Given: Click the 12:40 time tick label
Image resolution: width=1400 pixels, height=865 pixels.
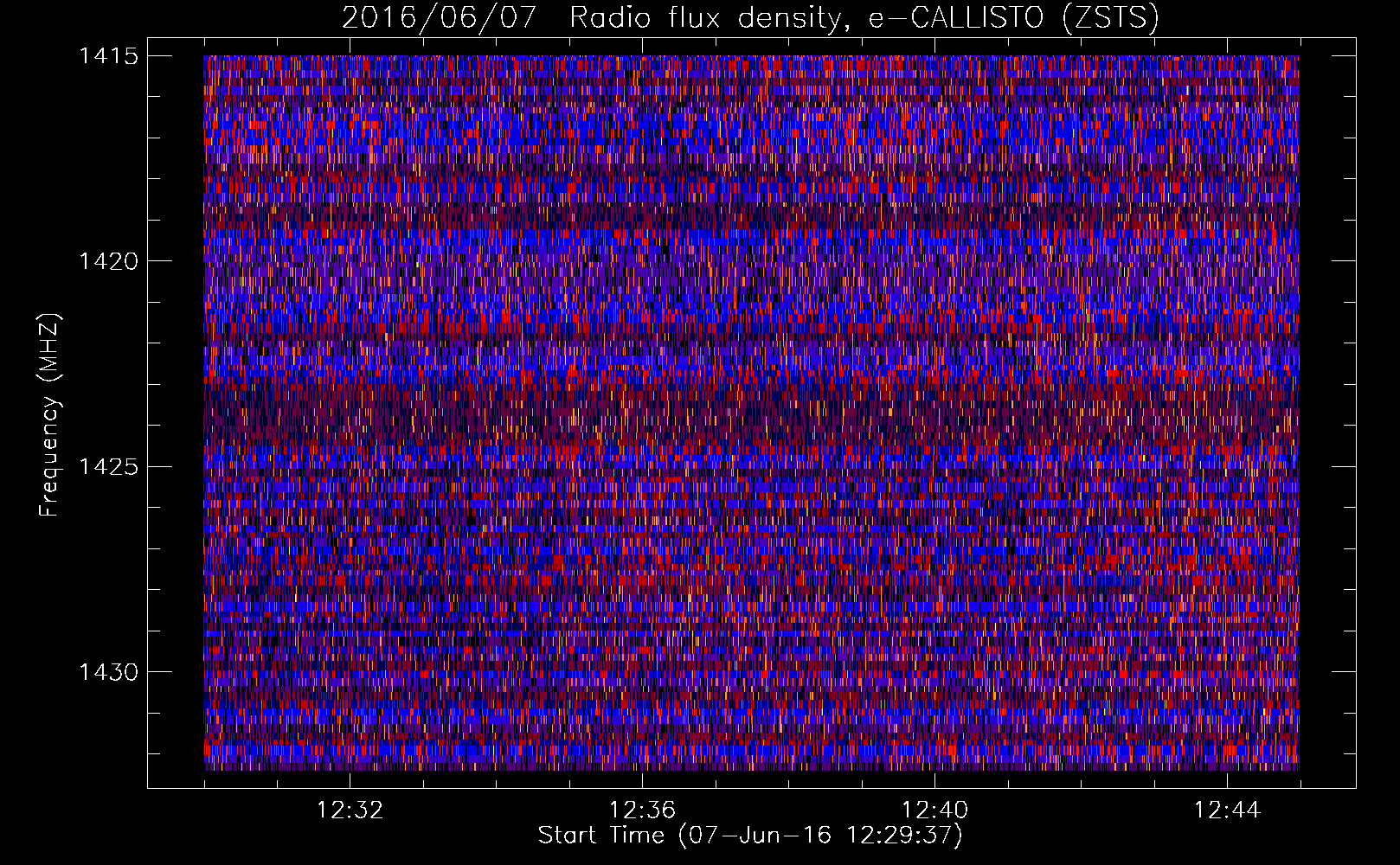Looking at the screenshot, I should coord(934,811).
